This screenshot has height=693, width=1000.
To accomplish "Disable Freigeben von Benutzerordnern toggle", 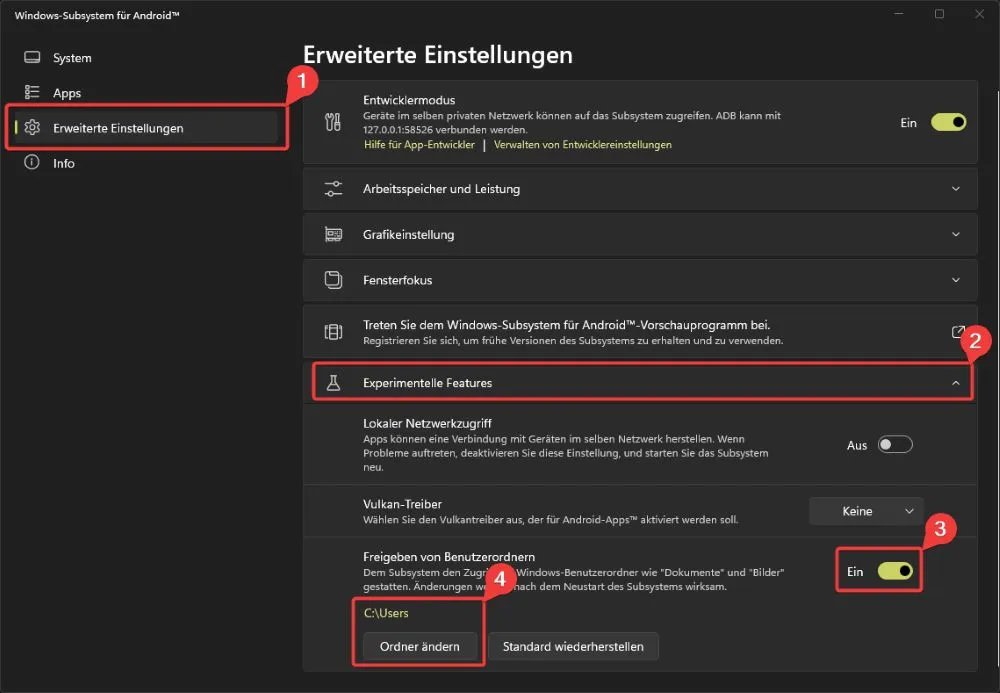I will 895,571.
